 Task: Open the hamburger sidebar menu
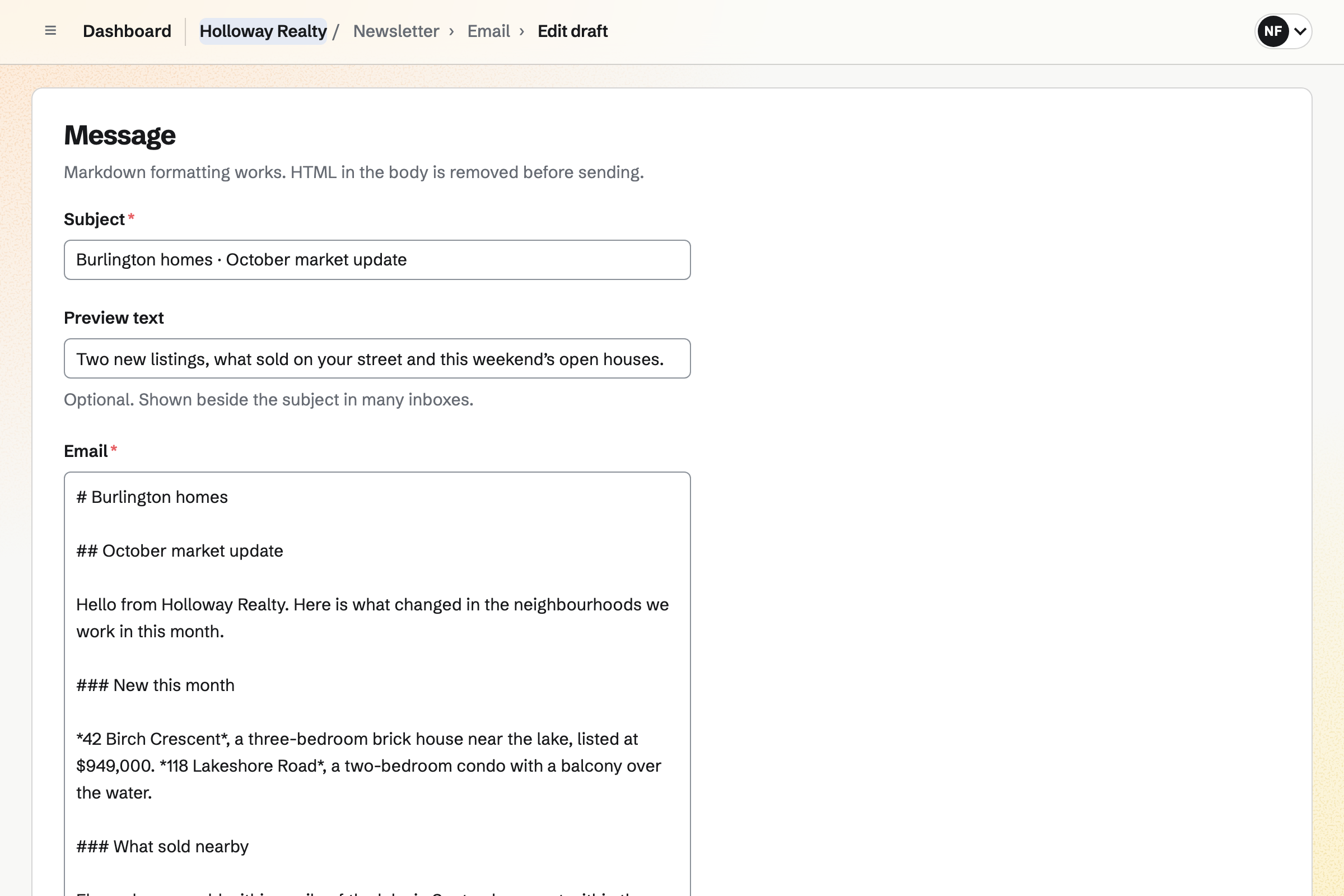[50, 31]
